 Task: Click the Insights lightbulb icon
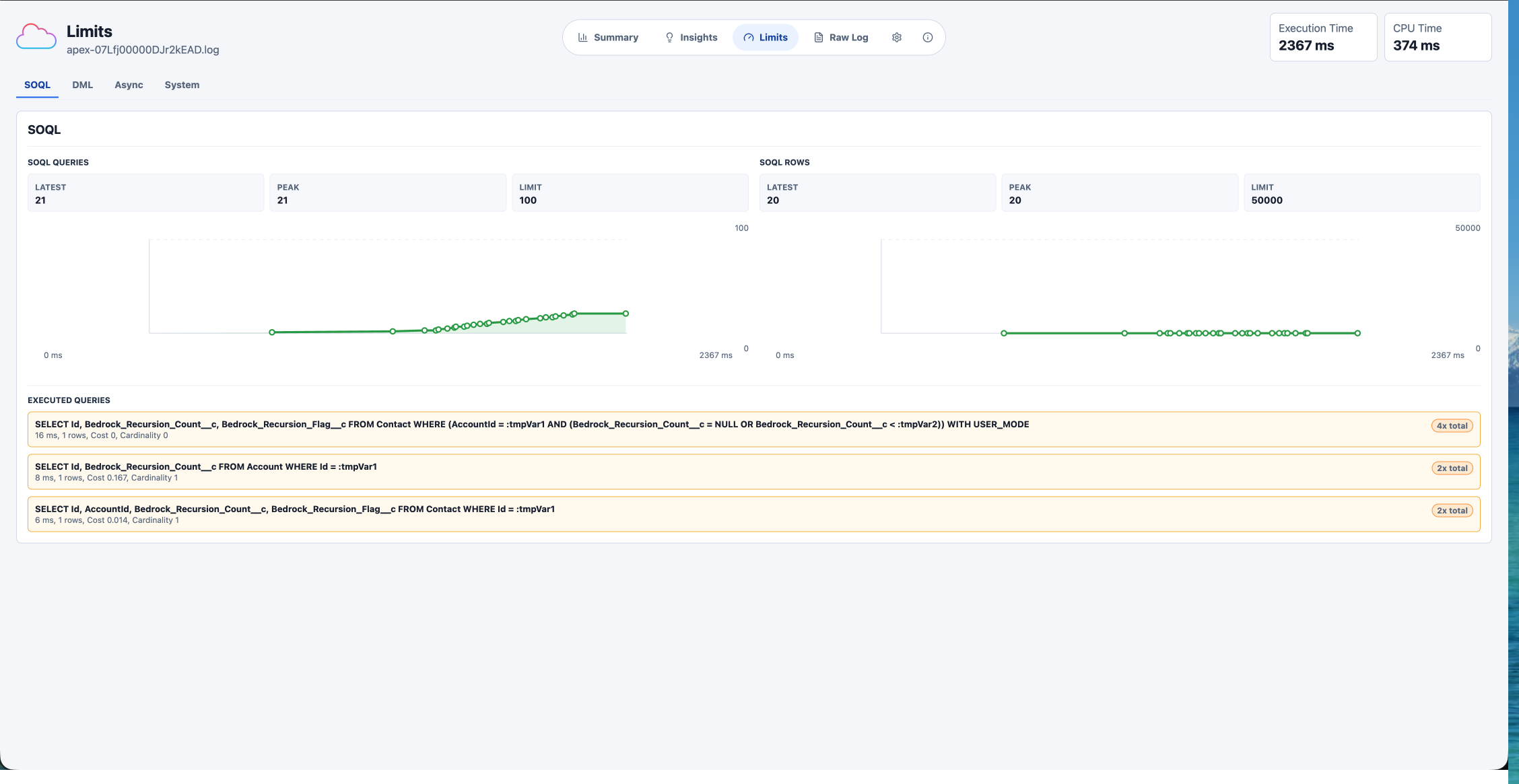pyautogui.click(x=669, y=38)
